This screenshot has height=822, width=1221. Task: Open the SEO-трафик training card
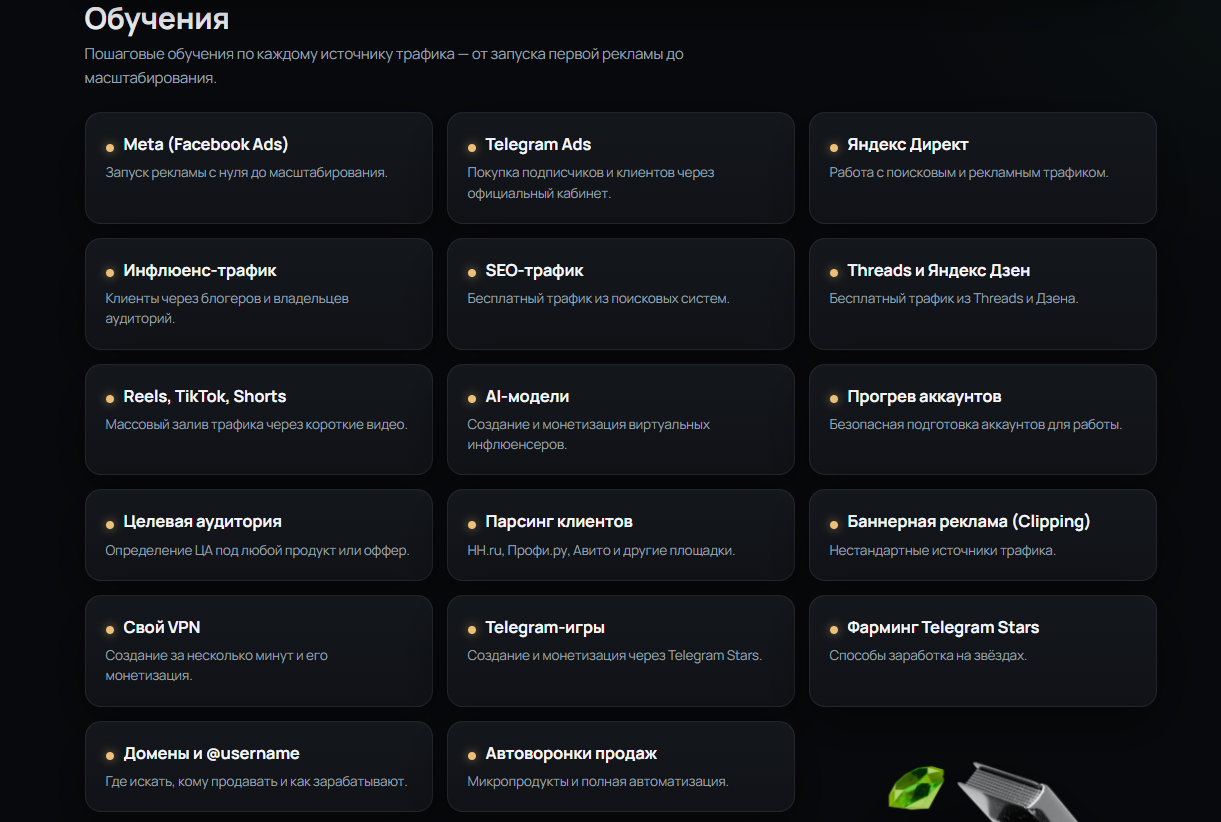click(x=621, y=294)
